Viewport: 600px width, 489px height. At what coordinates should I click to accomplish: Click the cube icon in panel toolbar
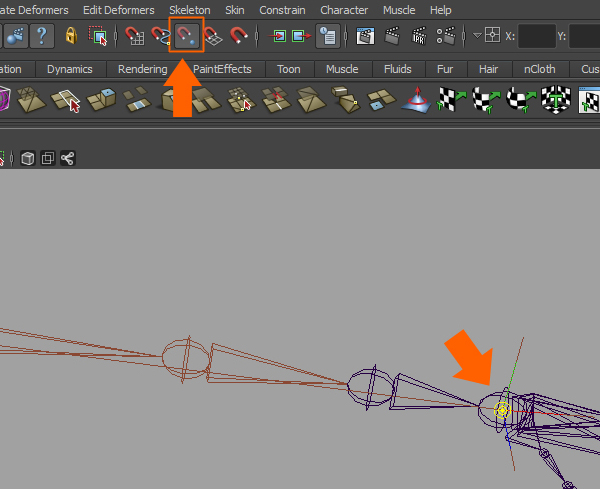tap(28, 158)
